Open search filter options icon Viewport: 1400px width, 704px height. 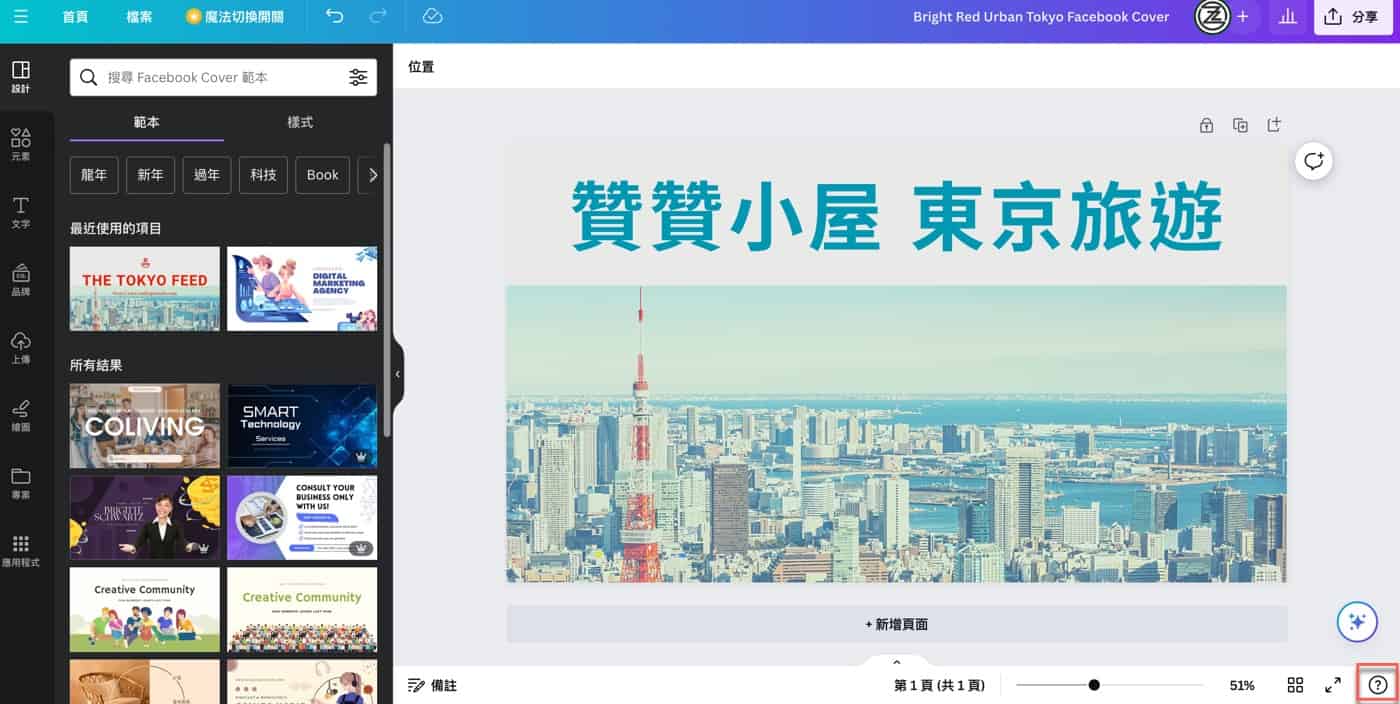pos(358,77)
